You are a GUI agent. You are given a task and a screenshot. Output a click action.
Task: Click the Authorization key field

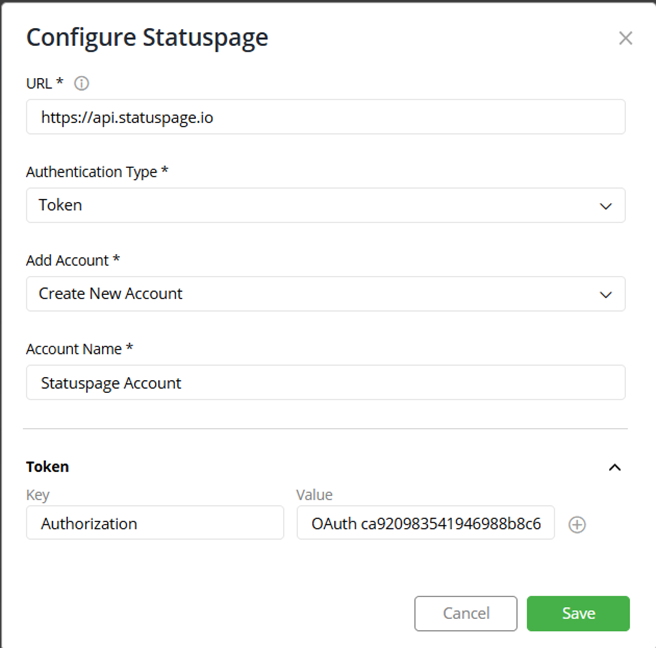155,522
